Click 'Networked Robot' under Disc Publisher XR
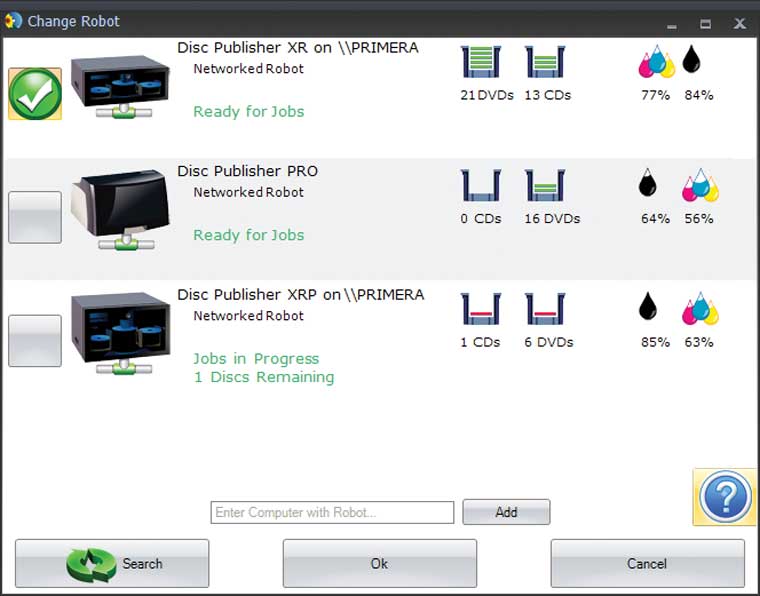 [x=249, y=69]
